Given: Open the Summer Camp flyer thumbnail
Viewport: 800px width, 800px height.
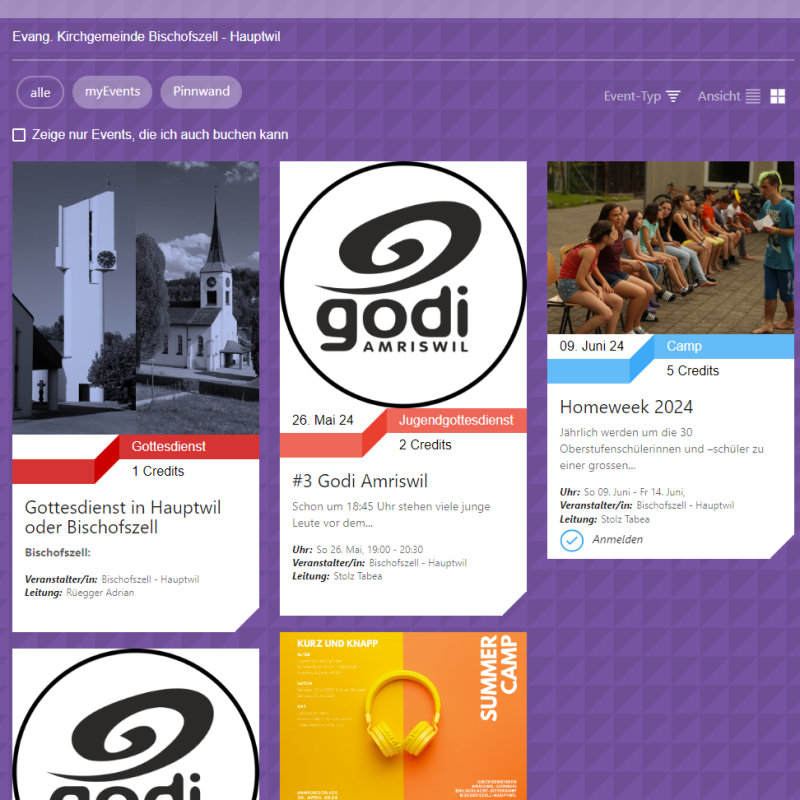Looking at the screenshot, I should [x=403, y=715].
